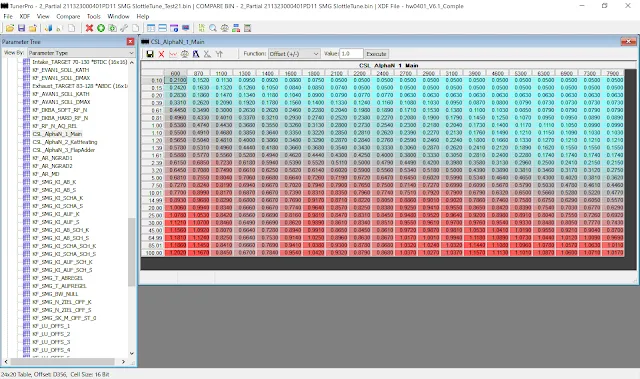Select CSL_AlphaN_2_KatHeating in parameter tree

coord(65,142)
